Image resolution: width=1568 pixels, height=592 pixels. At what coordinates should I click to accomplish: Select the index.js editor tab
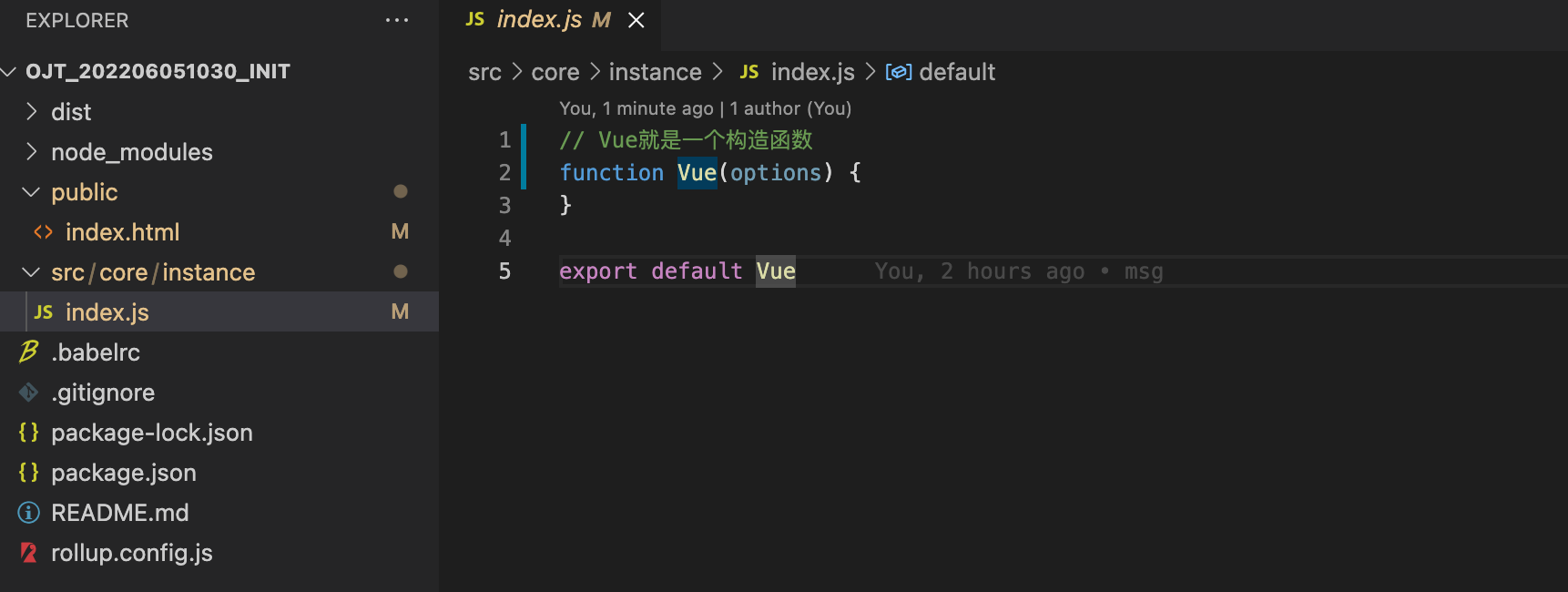pos(551,20)
